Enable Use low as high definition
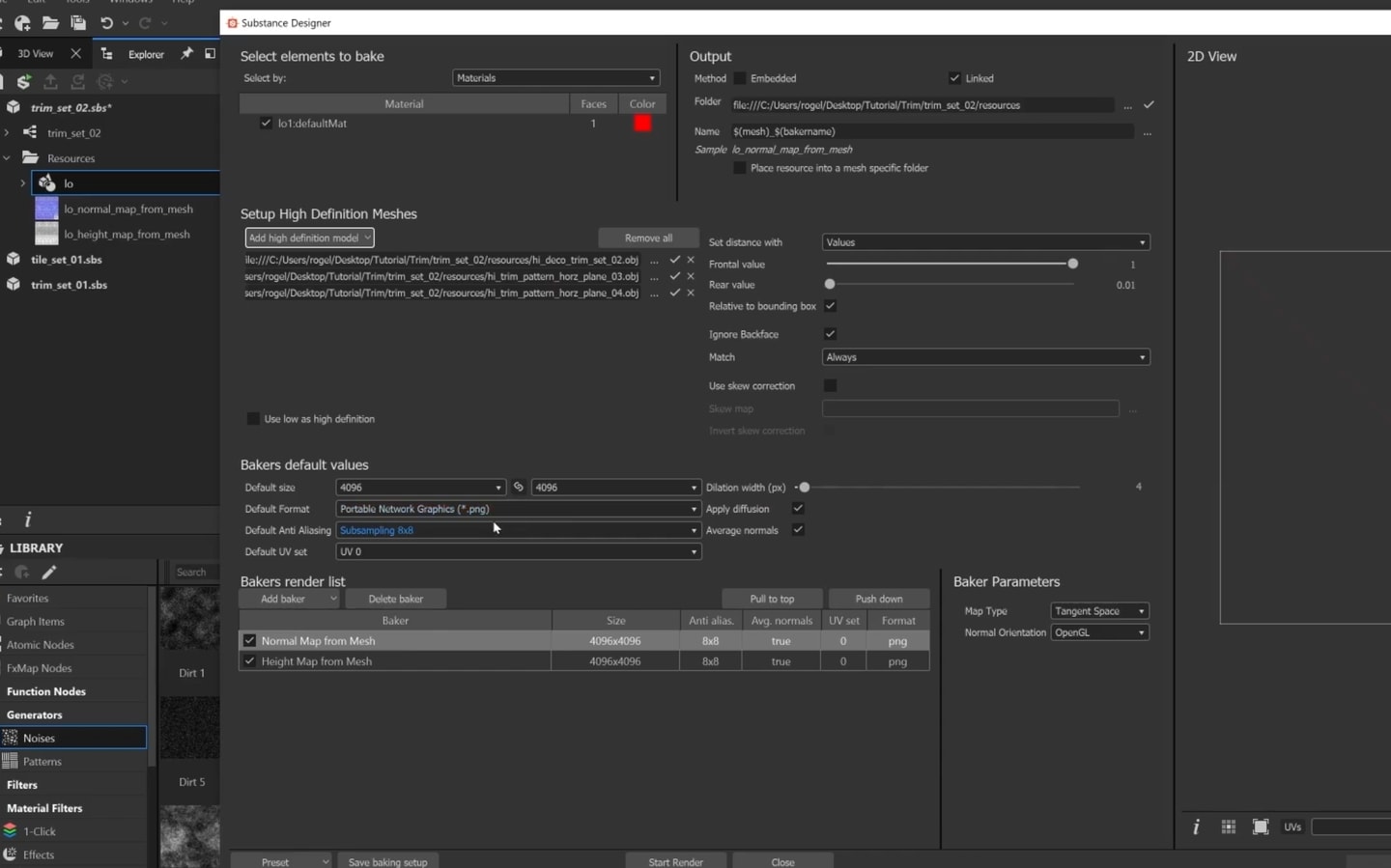This screenshot has height=868, width=1391. 253,419
